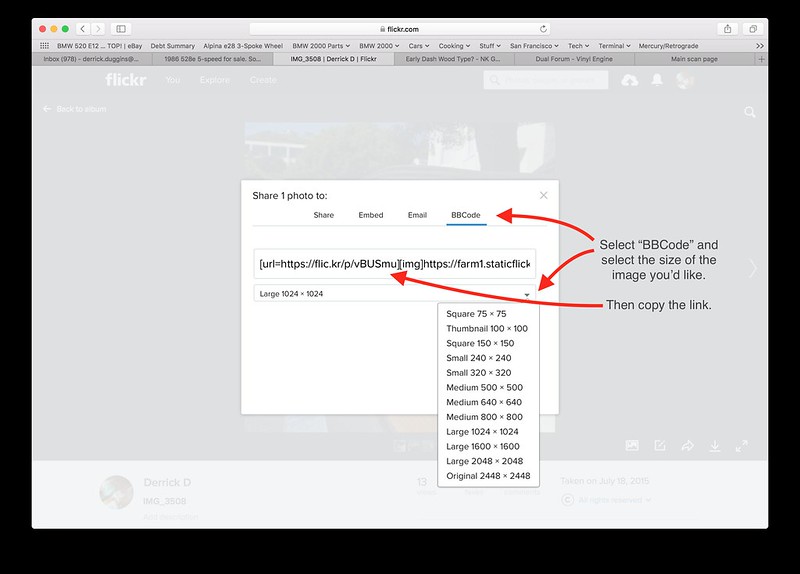Click the Flickr upload cloud icon
This screenshot has width=800, height=574.
[x=629, y=80]
